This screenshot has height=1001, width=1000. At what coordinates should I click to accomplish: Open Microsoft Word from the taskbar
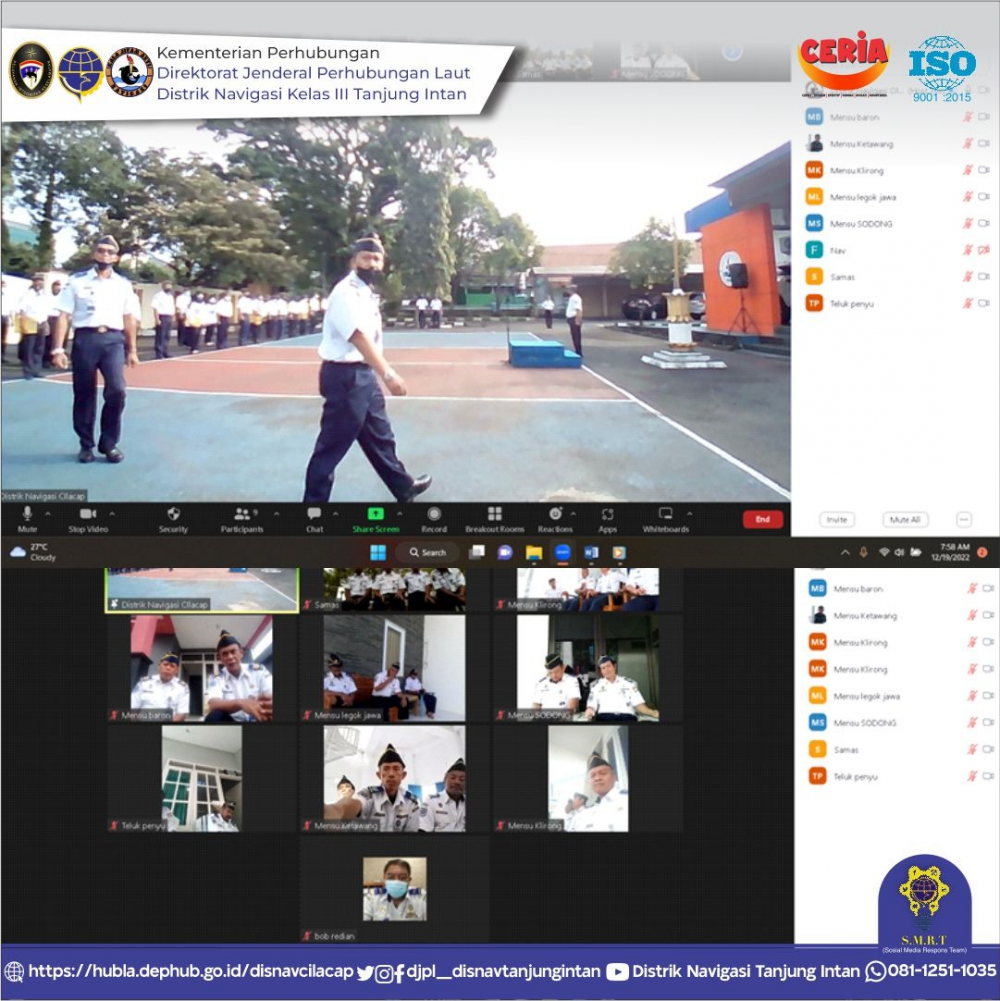(x=591, y=553)
